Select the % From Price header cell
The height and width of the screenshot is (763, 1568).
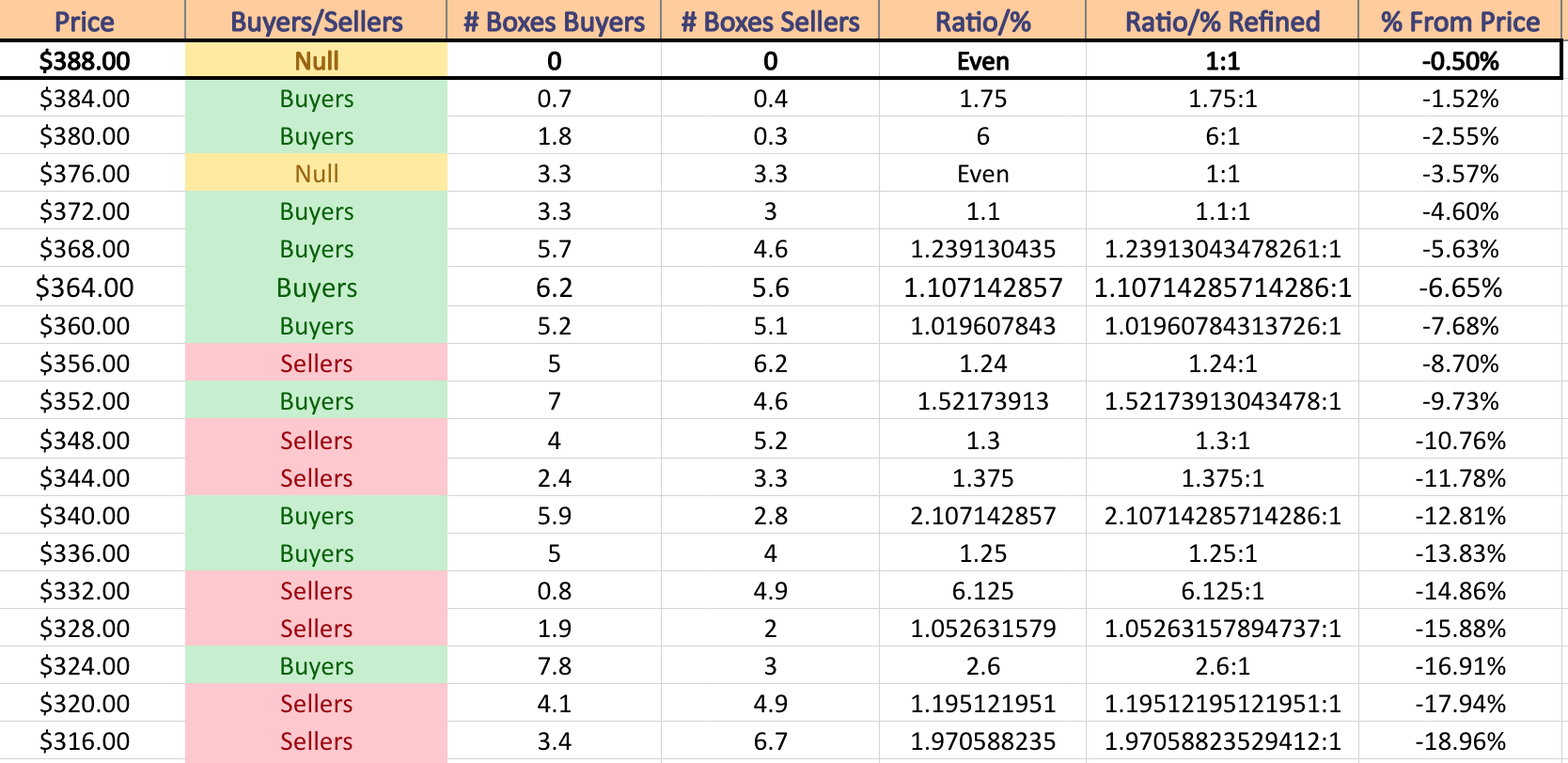(1460, 21)
